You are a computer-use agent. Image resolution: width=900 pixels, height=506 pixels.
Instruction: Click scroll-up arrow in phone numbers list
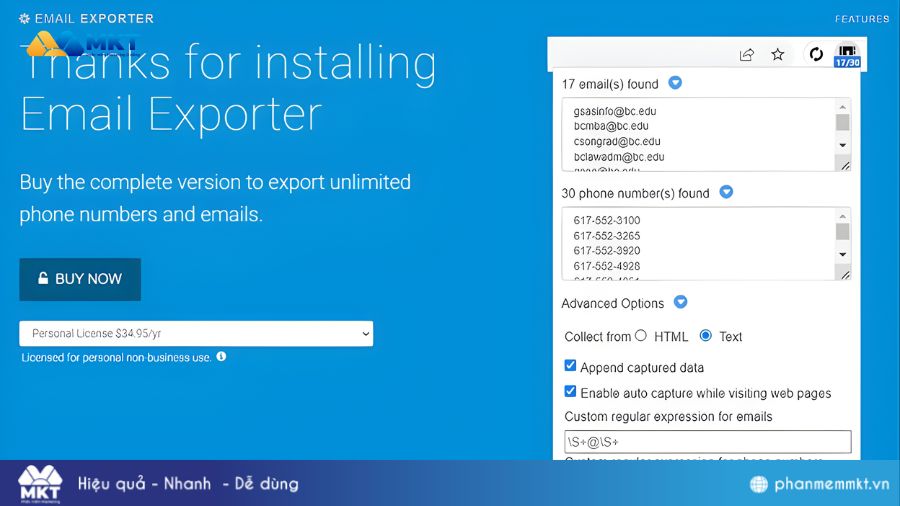tap(843, 216)
